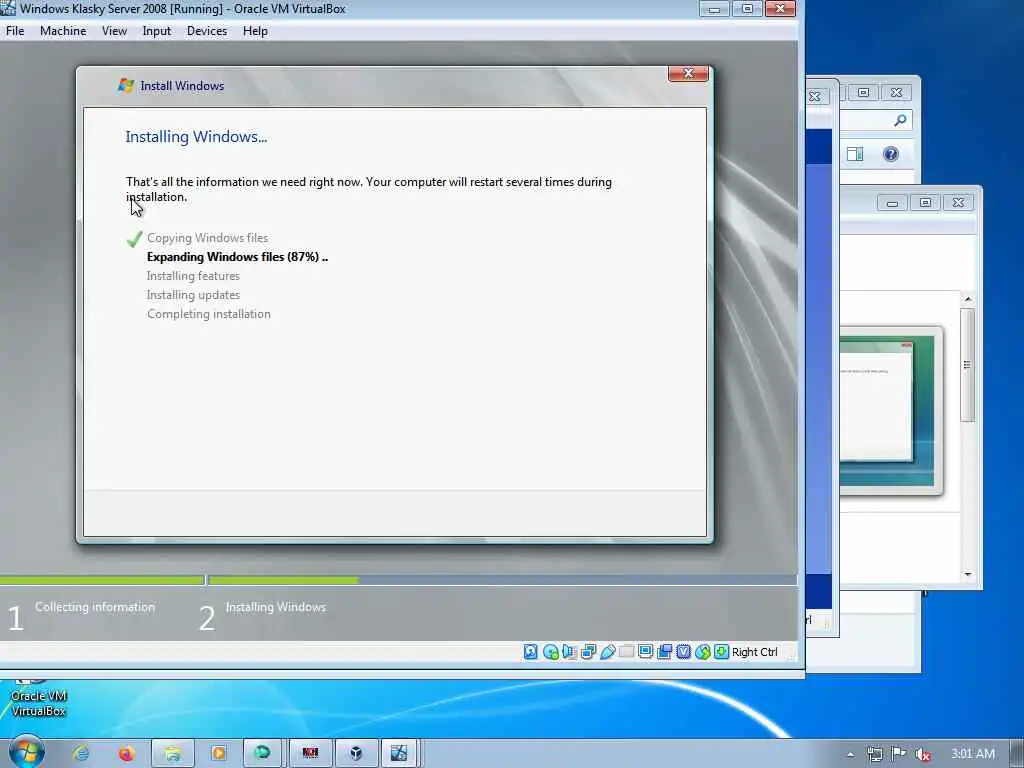Open Windows Explorer from the taskbar
1024x768 pixels.
172,754
